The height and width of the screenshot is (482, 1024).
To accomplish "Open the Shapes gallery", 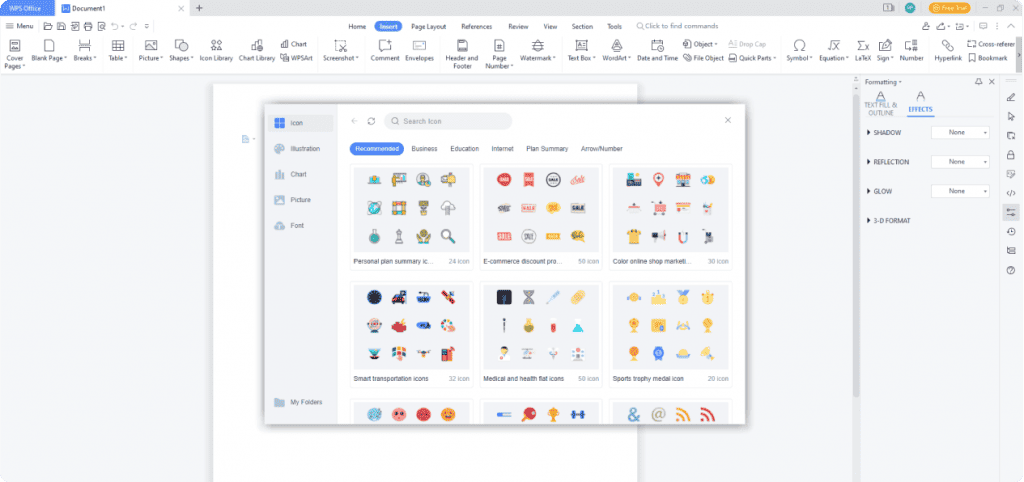I will point(181,50).
